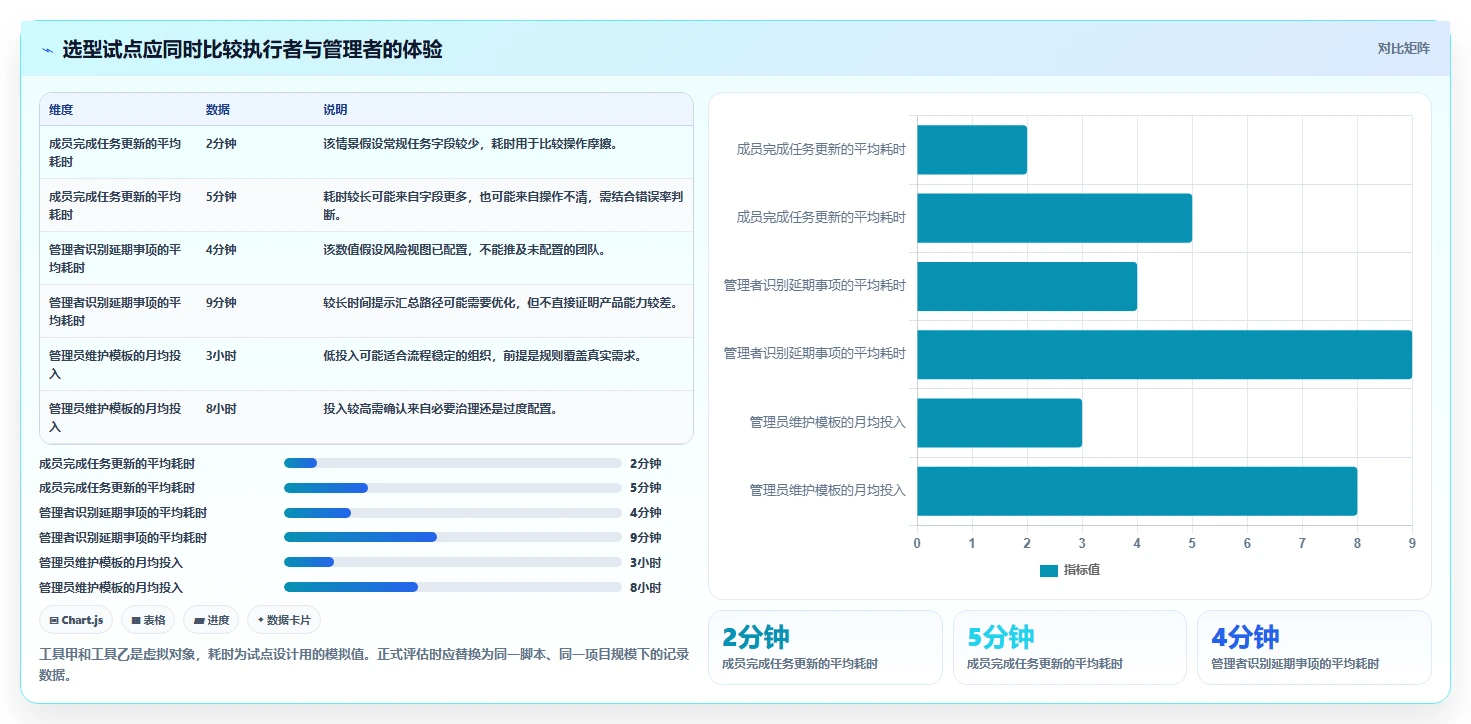Click the chart x-axis label 6
Image resolution: width=1471 pixels, height=724 pixels.
pyautogui.click(x=1247, y=543)
